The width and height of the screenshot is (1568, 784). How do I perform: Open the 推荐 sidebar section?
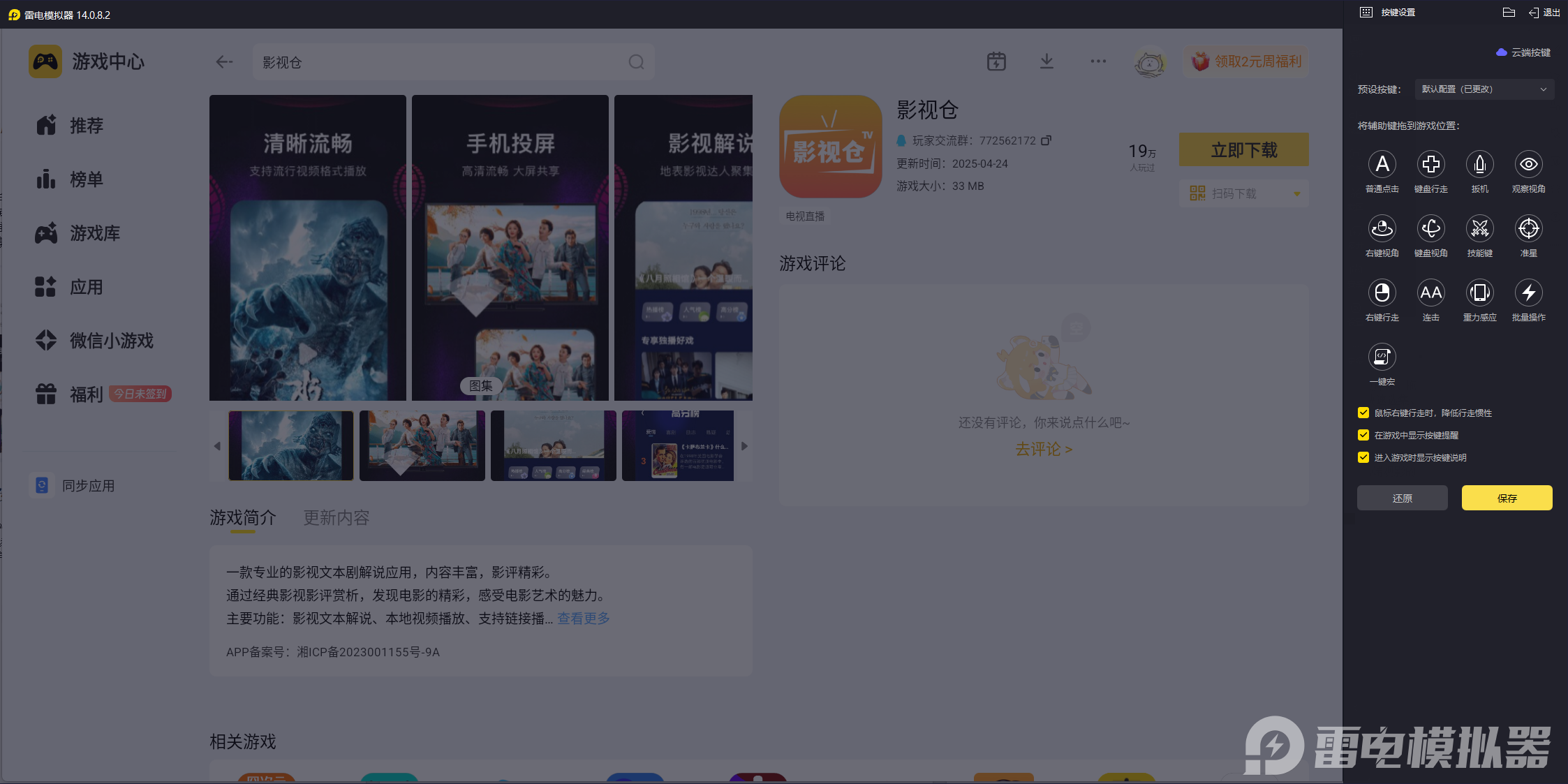(x=70, y=126)
